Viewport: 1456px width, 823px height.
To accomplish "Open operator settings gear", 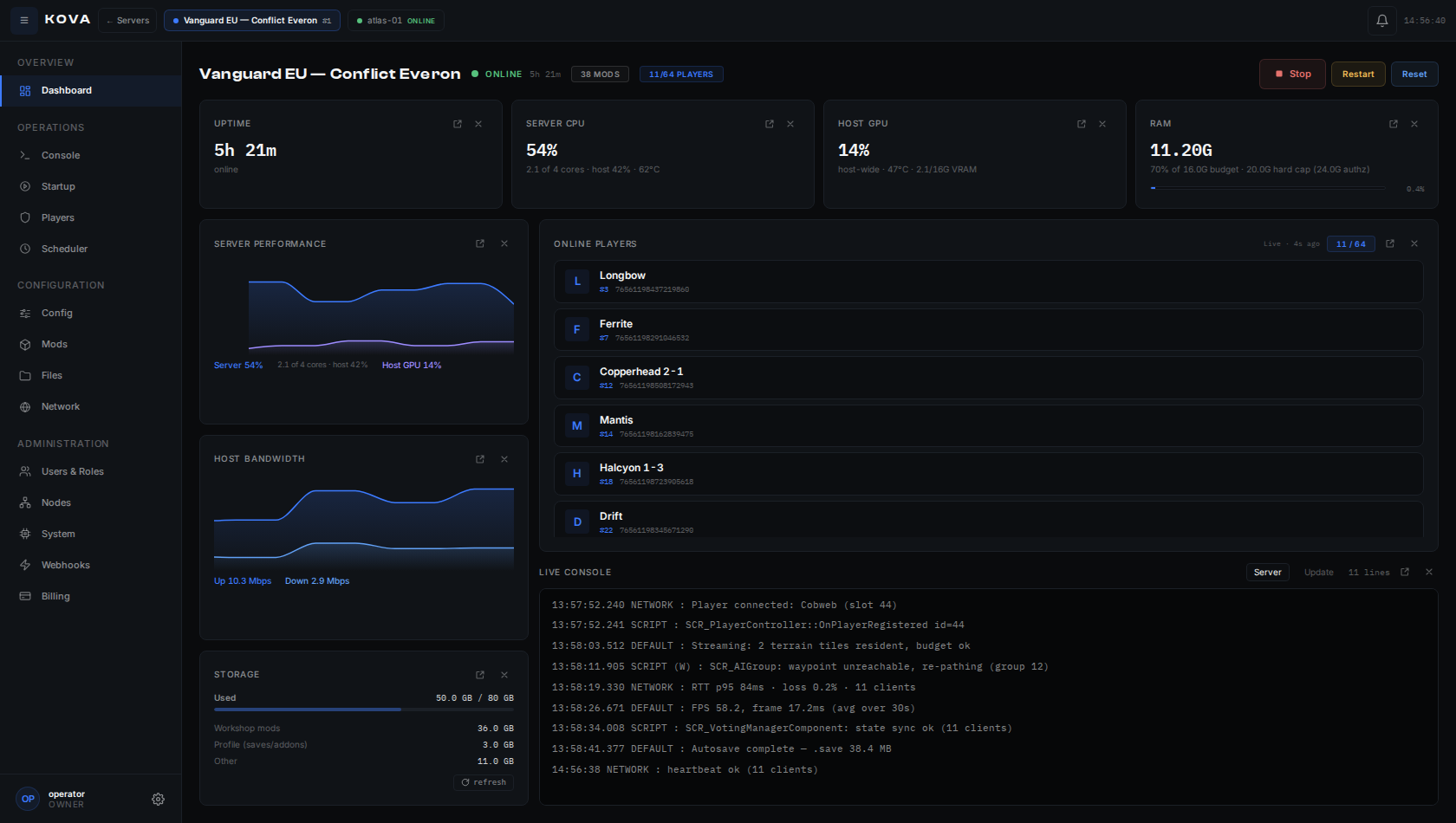I will [x=158, y=799].
